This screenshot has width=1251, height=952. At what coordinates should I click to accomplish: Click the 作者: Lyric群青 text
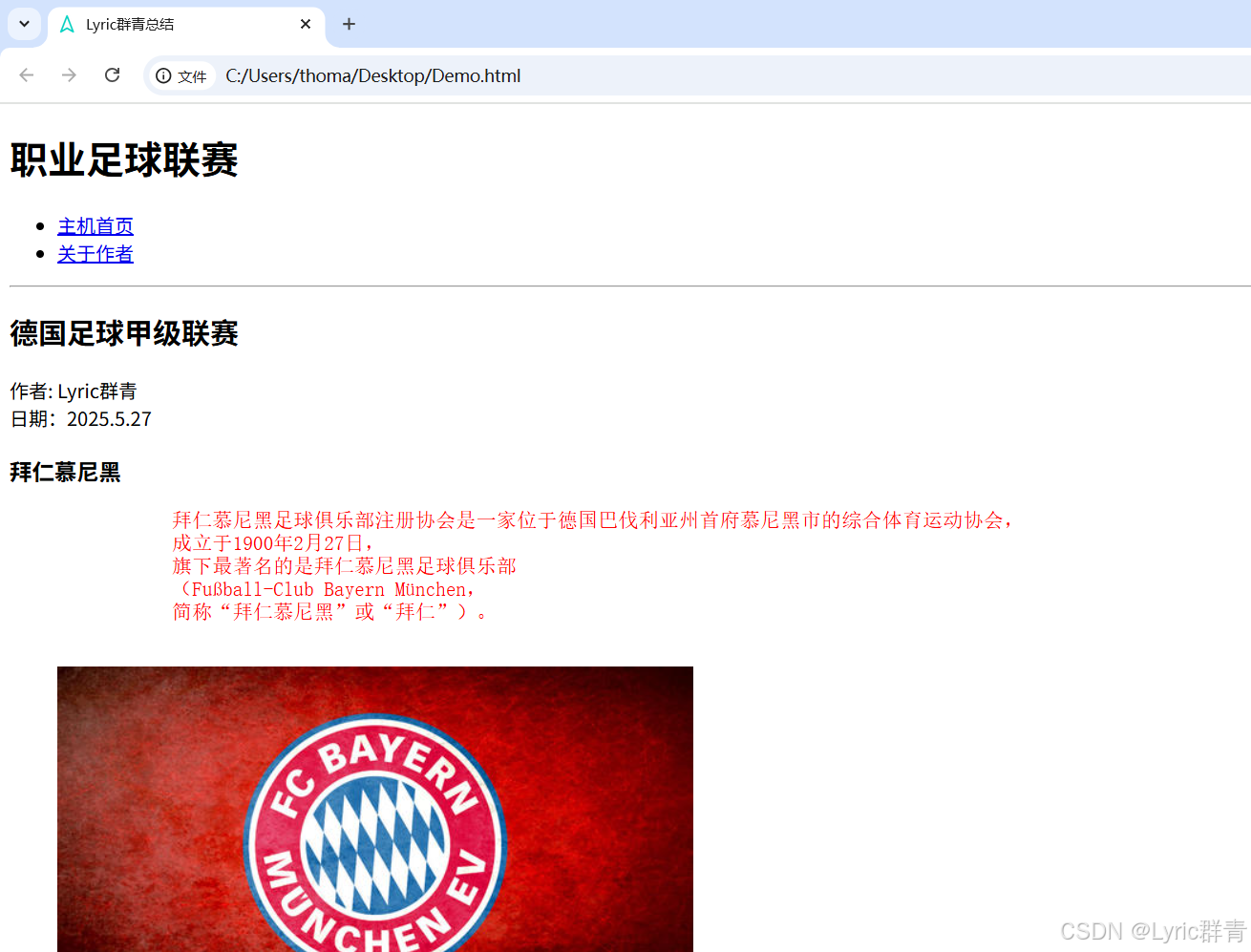click(74, 391)
